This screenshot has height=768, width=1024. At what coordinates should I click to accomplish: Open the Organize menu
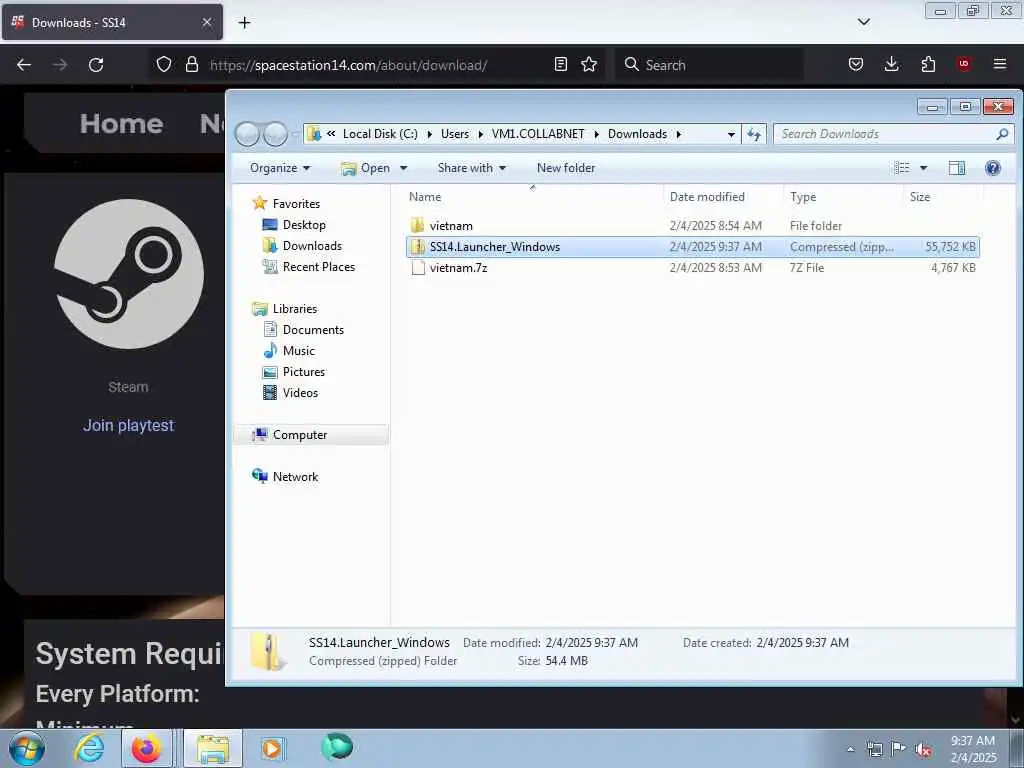point(280,168)
